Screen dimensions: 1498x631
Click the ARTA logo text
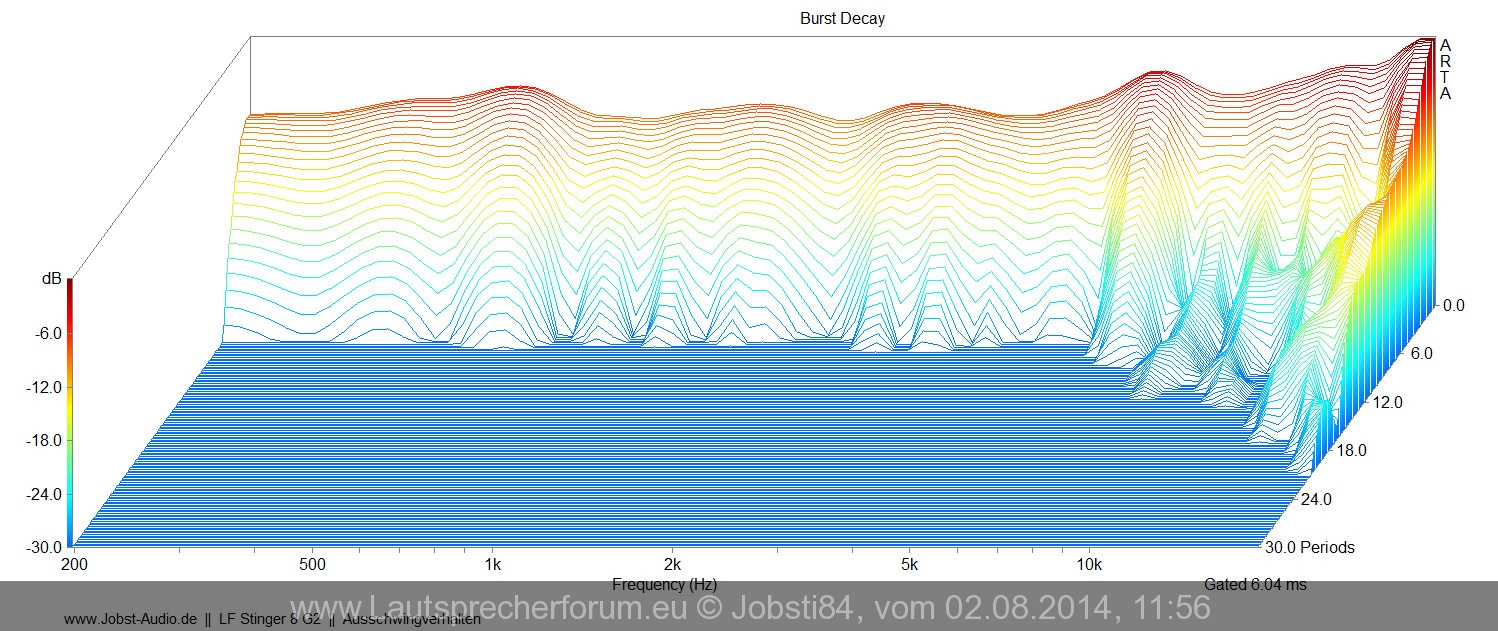[x=1445, y=69]
